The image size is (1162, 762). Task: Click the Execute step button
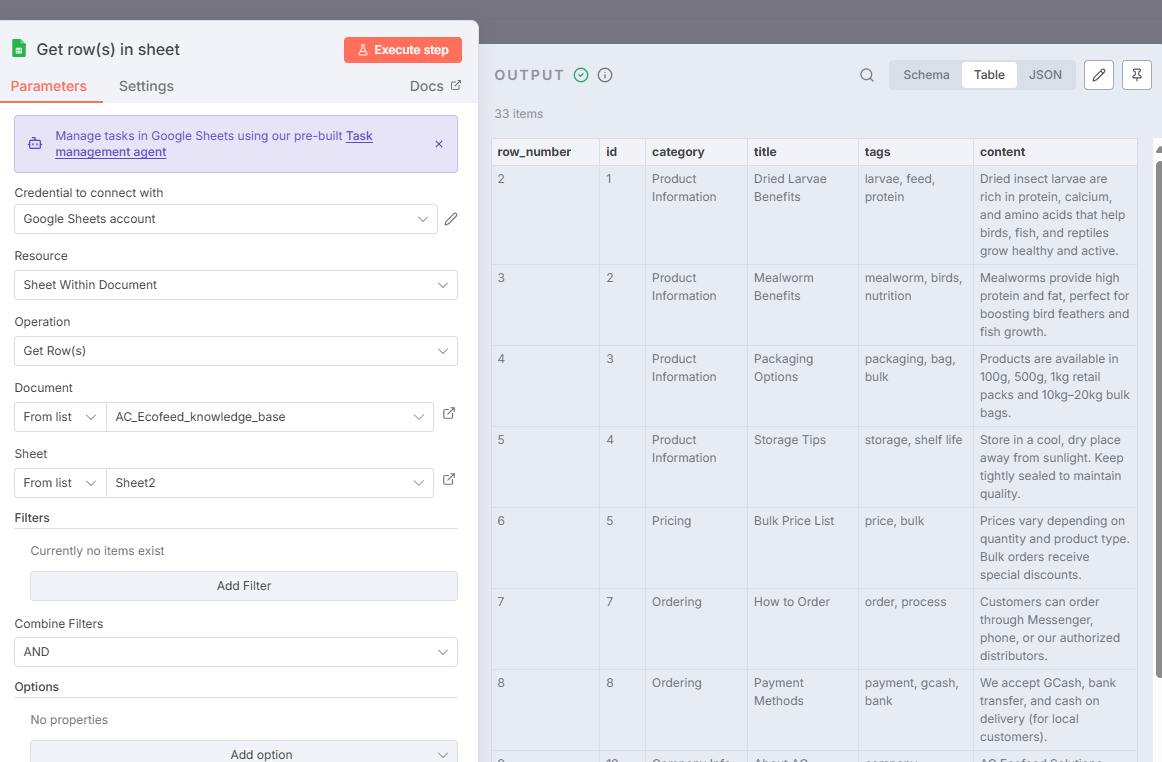click(x=402, y=50)
